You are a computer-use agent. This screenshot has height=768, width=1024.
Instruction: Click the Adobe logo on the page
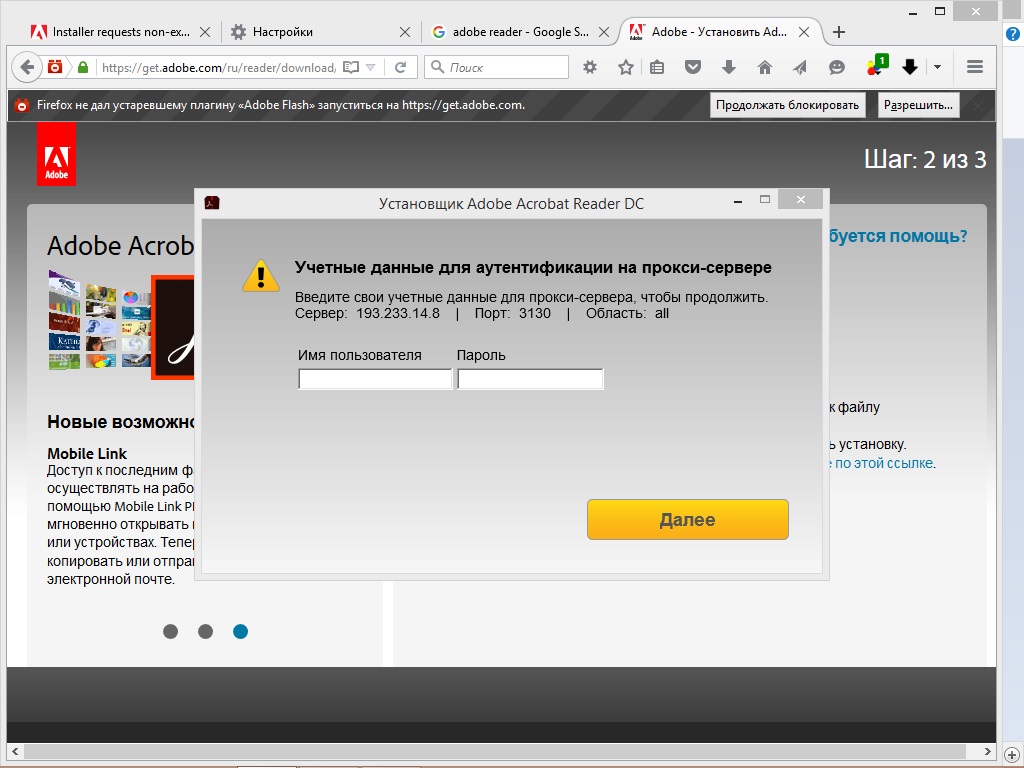coord(56,155)
